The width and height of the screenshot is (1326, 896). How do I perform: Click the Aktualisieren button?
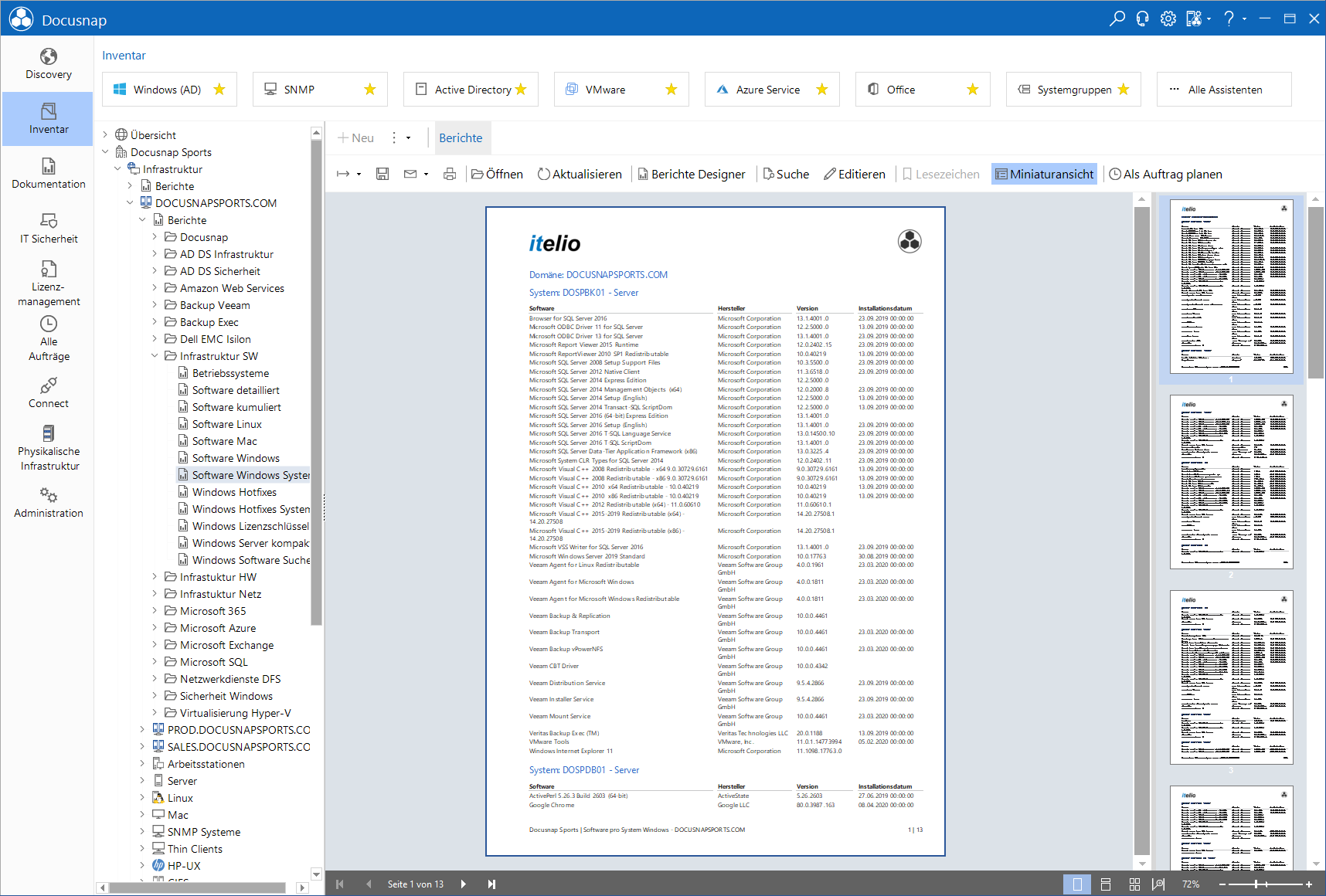tap(580, 175)
